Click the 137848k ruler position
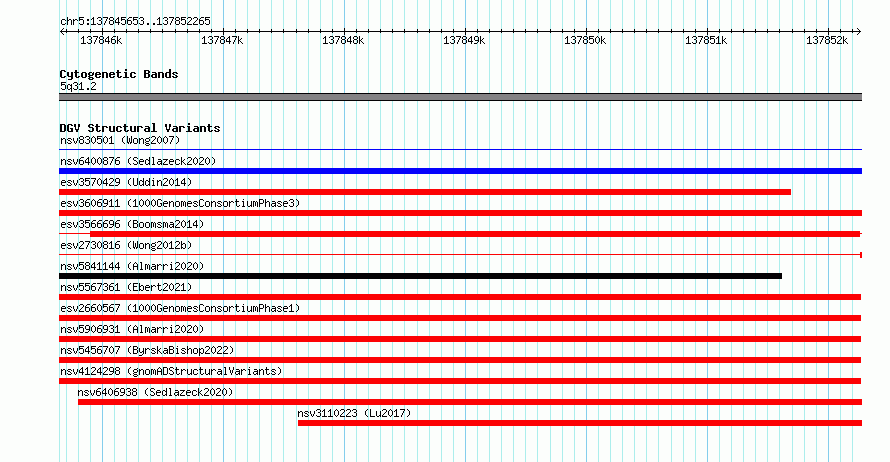This screenshot has width=890, height=462. 343,40
